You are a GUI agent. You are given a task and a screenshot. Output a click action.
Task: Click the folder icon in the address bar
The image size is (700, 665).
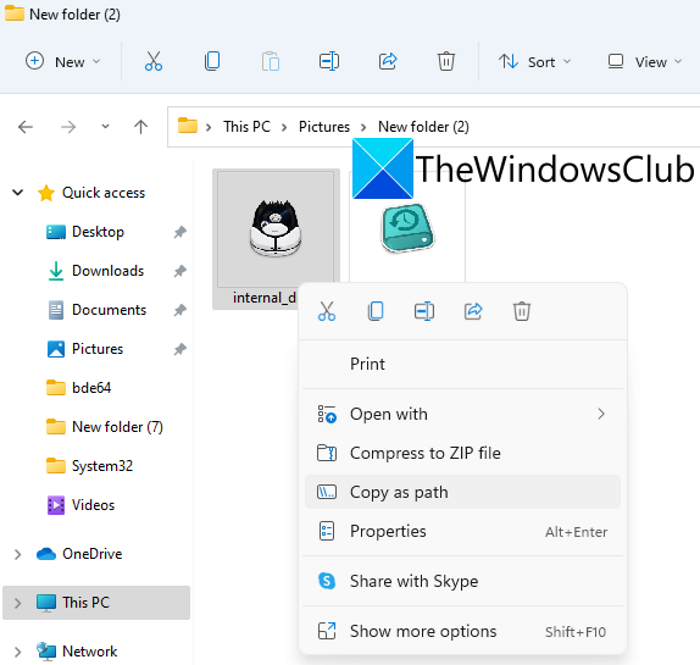(x=188, y=126)
